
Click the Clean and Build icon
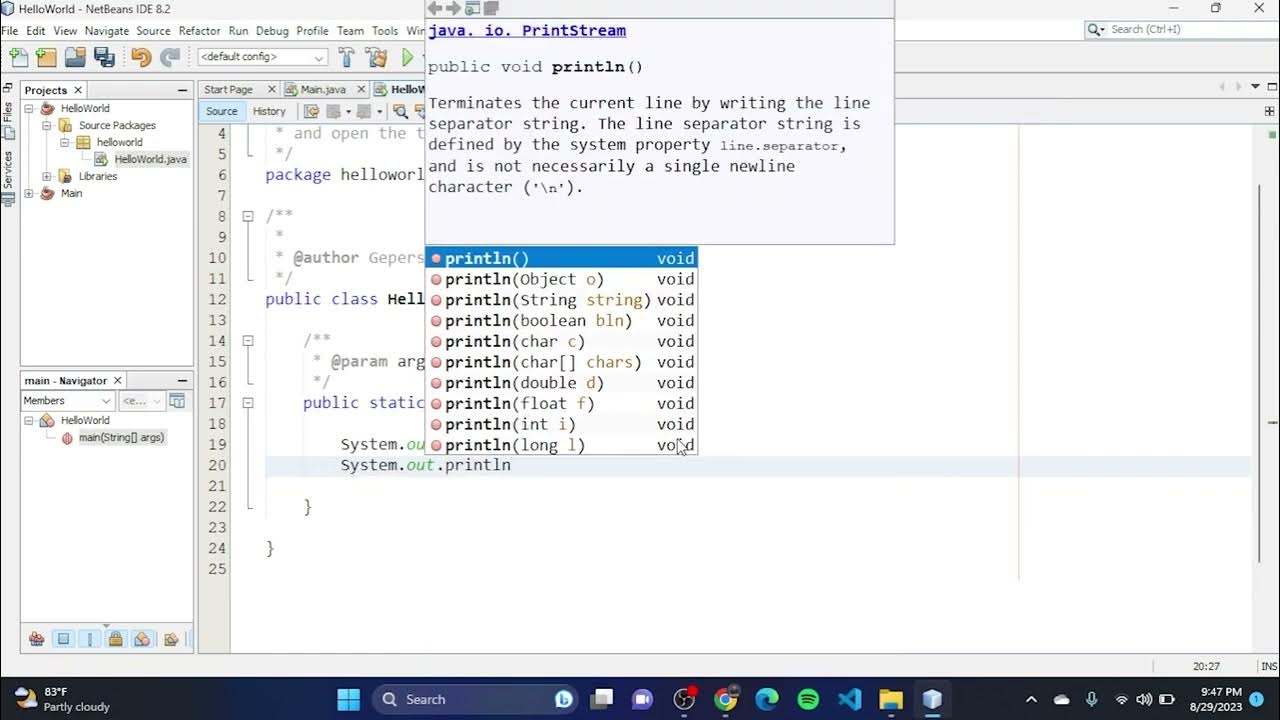pyautogui.click(x=376, y=57)
